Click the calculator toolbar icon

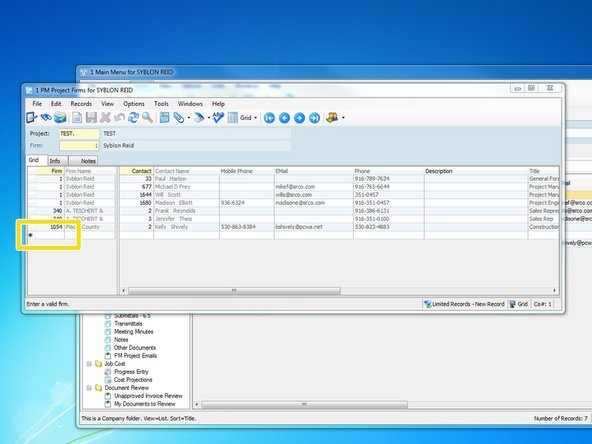click(164, 118)
